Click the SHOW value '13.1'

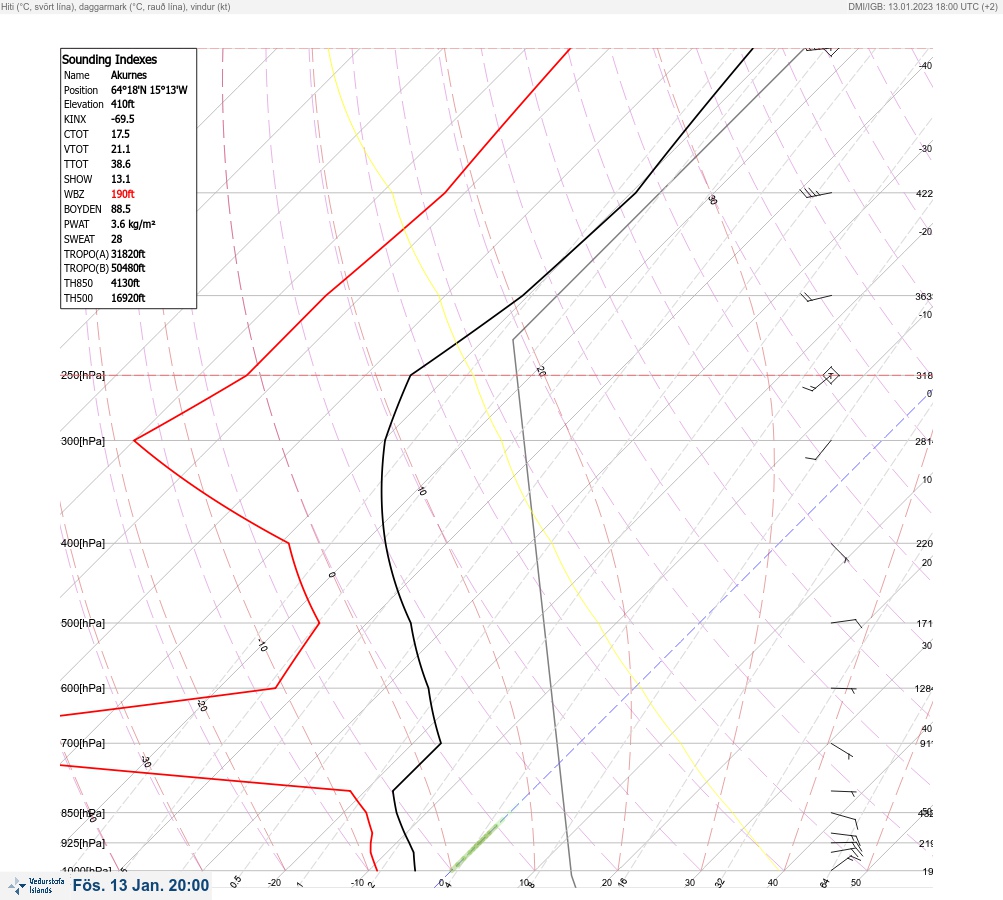pos(120,179)
